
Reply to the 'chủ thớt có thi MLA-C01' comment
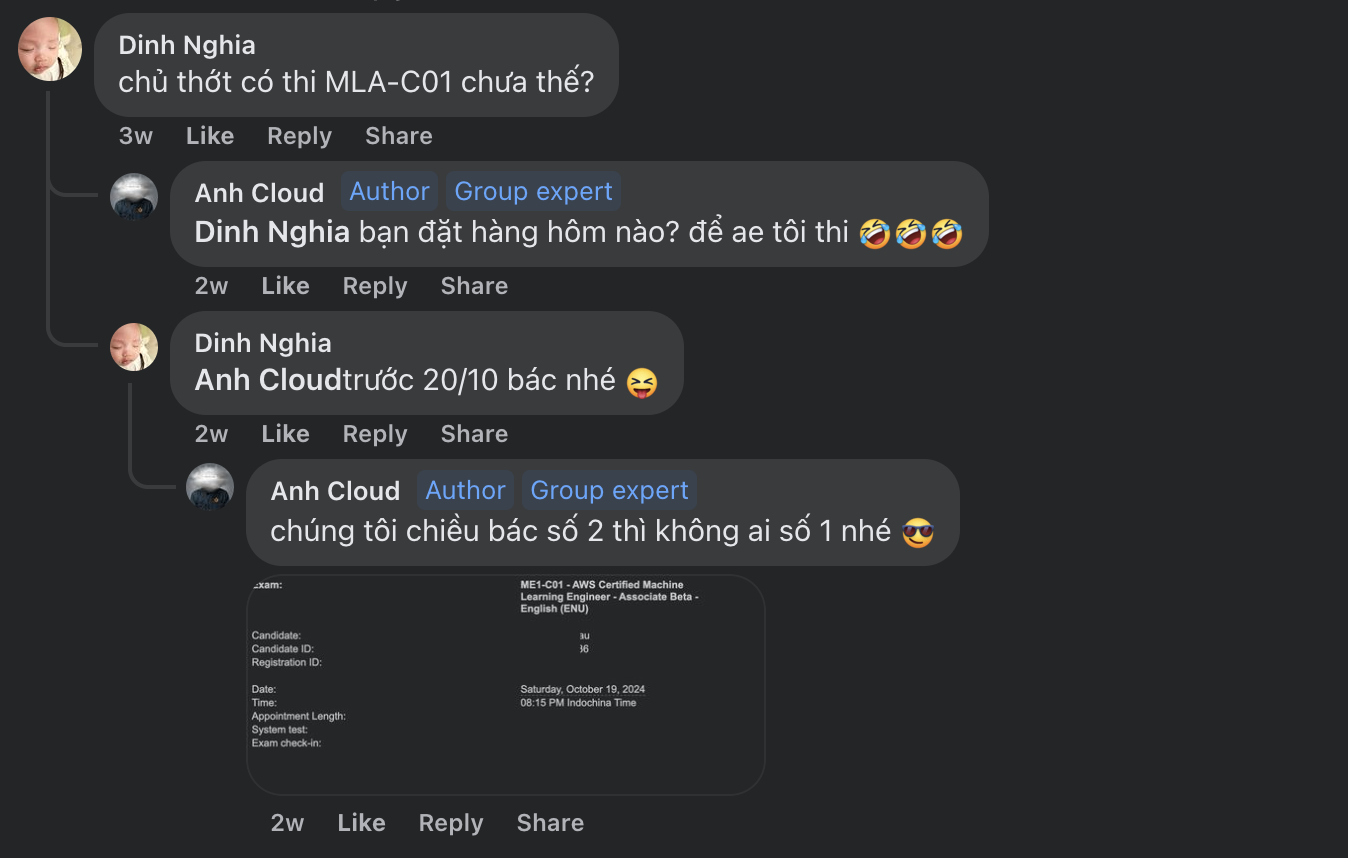(x=299, y=136)
